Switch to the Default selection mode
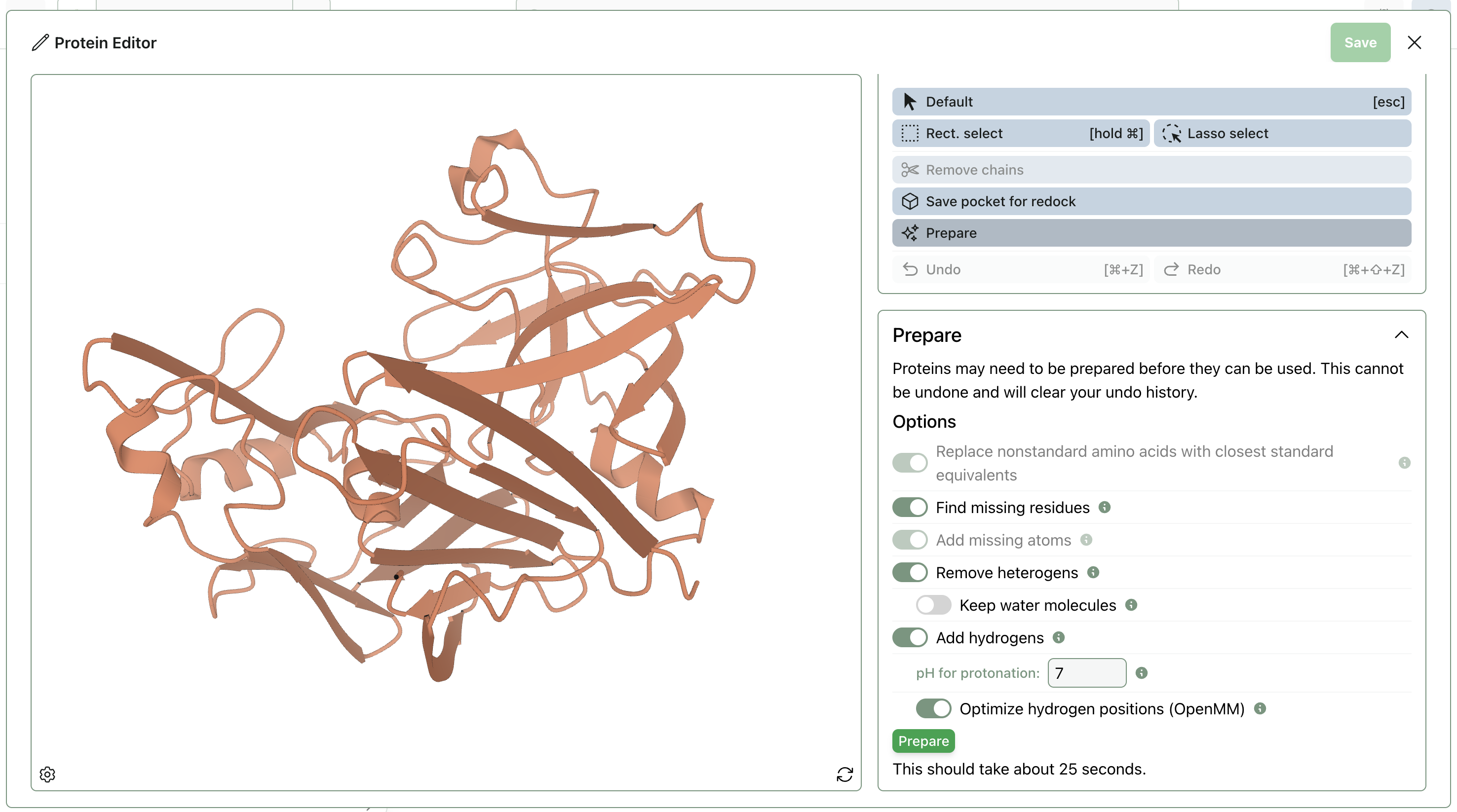This screenshot has height=812, width=1457. (1151, 101)
